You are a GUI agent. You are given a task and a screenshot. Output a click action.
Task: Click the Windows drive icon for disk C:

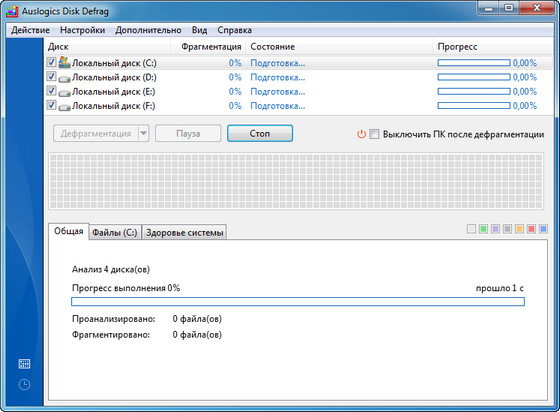pos(64,62)
